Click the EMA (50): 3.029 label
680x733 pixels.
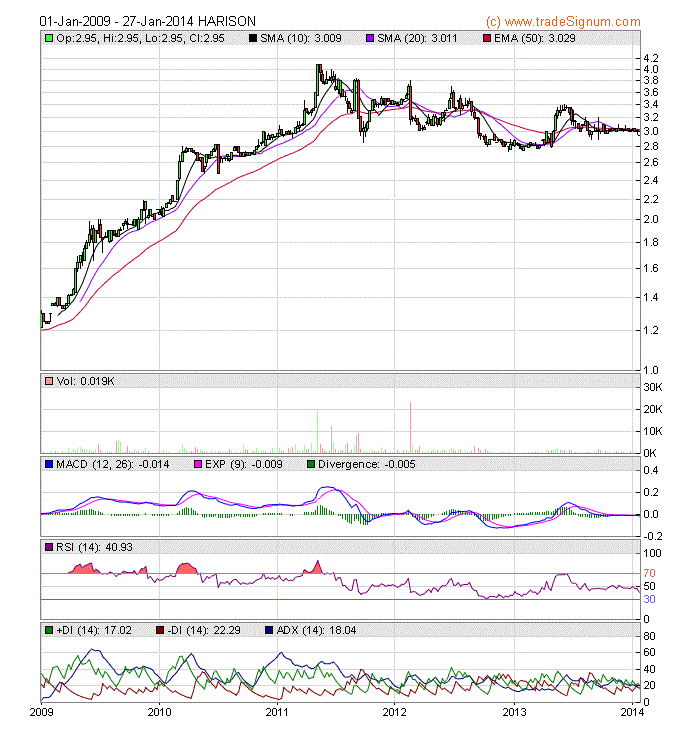point(535,38)
